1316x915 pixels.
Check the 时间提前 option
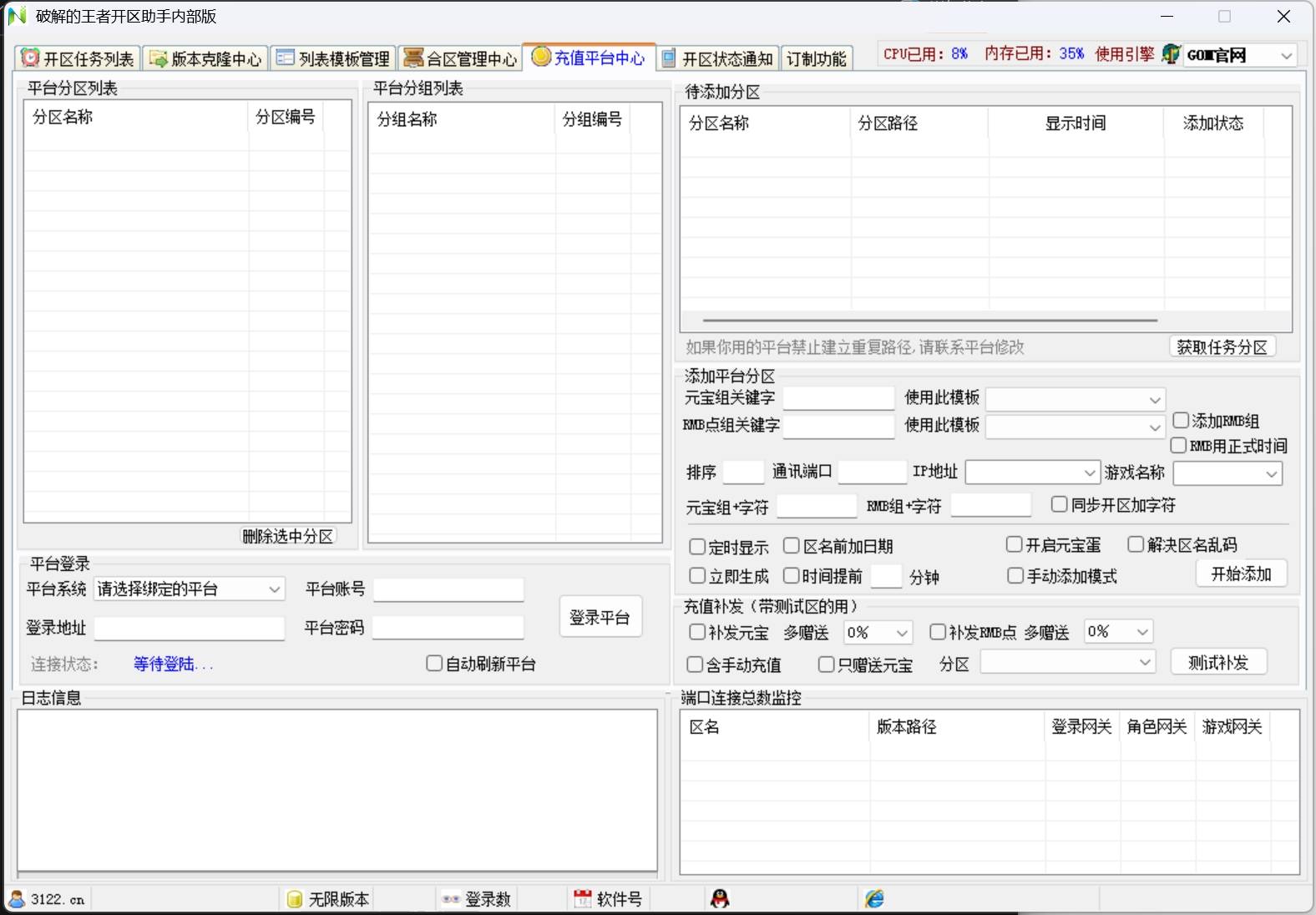click(791, 575)
